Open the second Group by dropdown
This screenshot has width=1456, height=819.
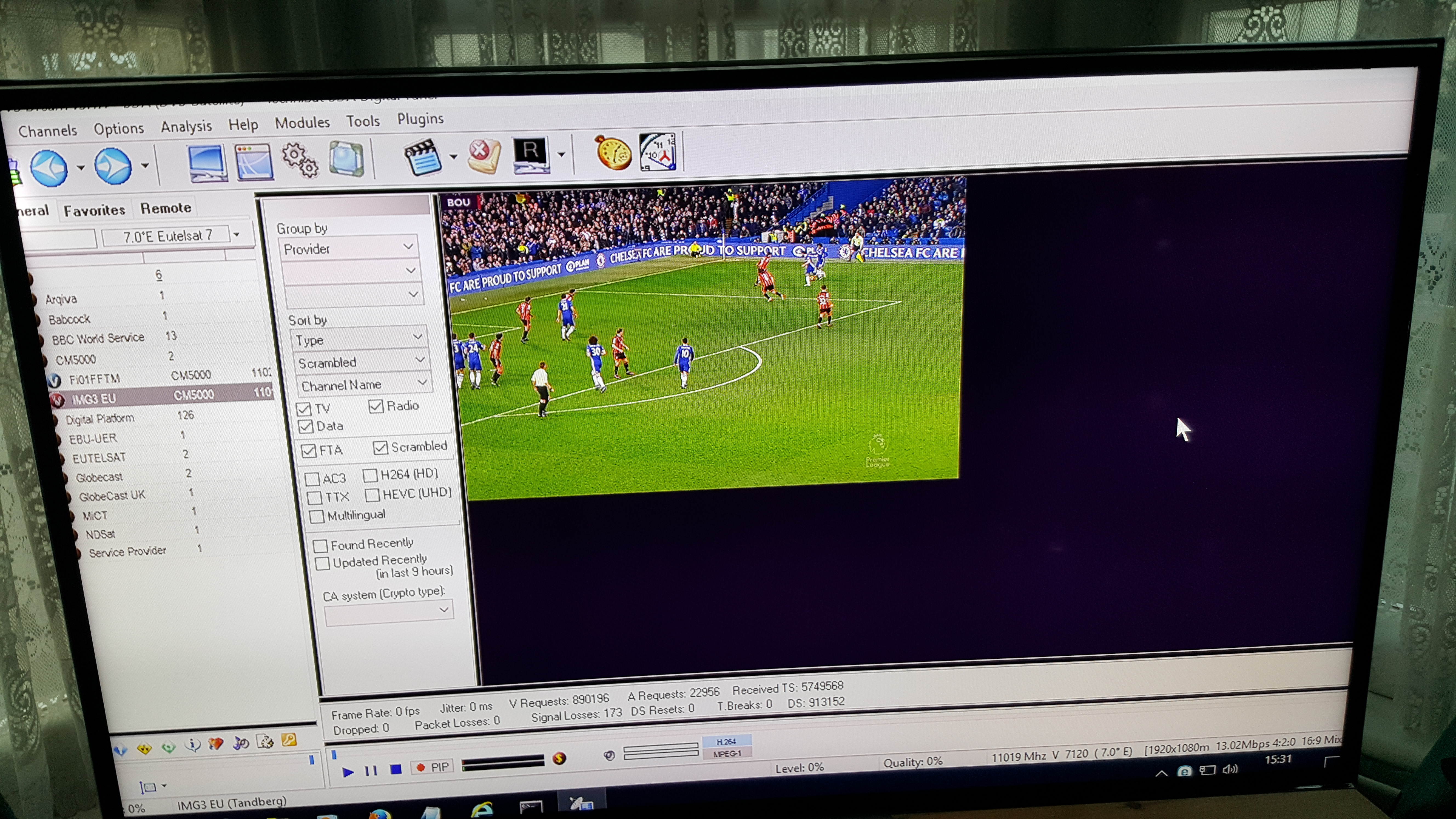(352, 271)
